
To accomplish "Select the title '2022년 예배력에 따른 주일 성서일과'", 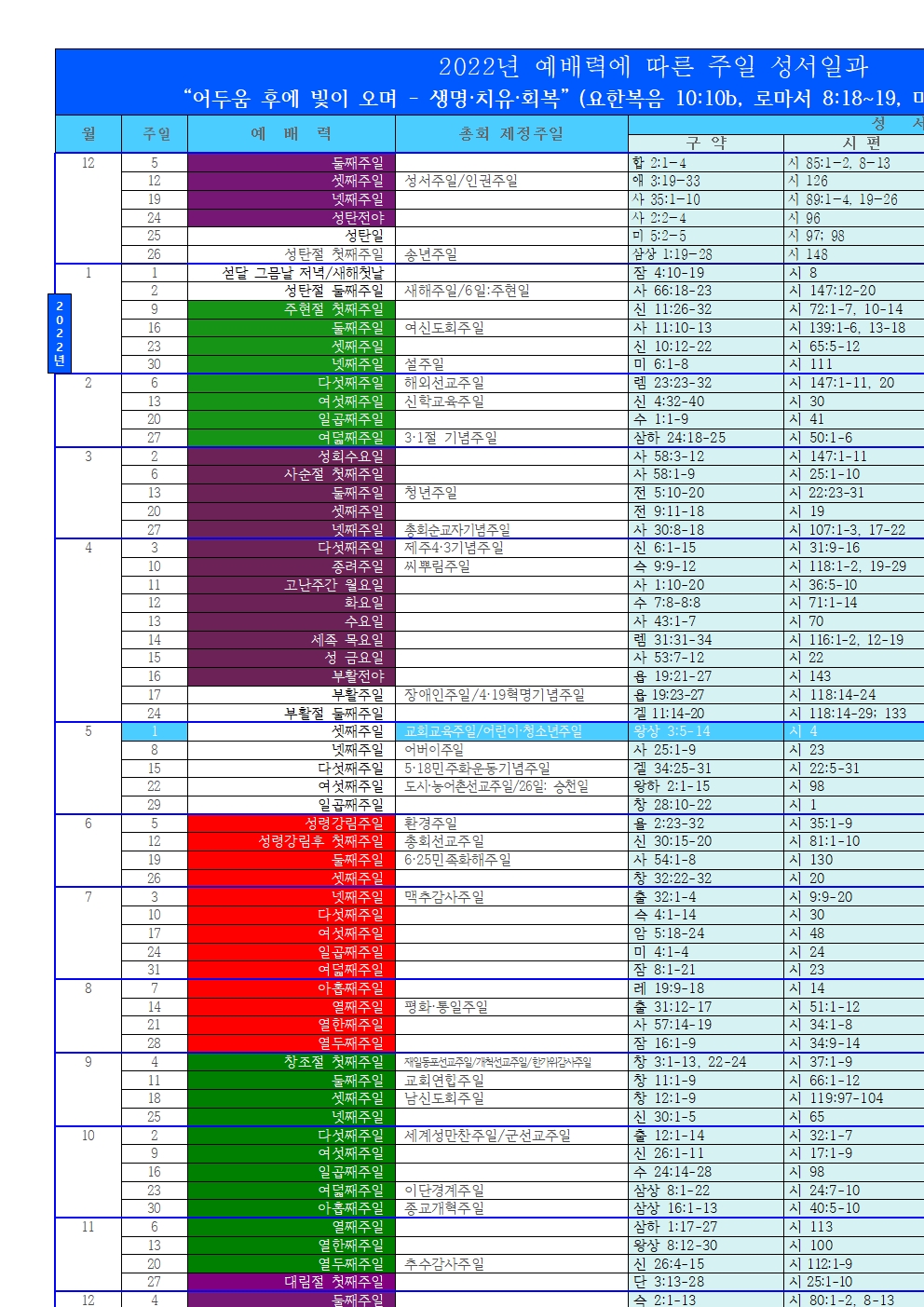I will (x=653, y=67).
